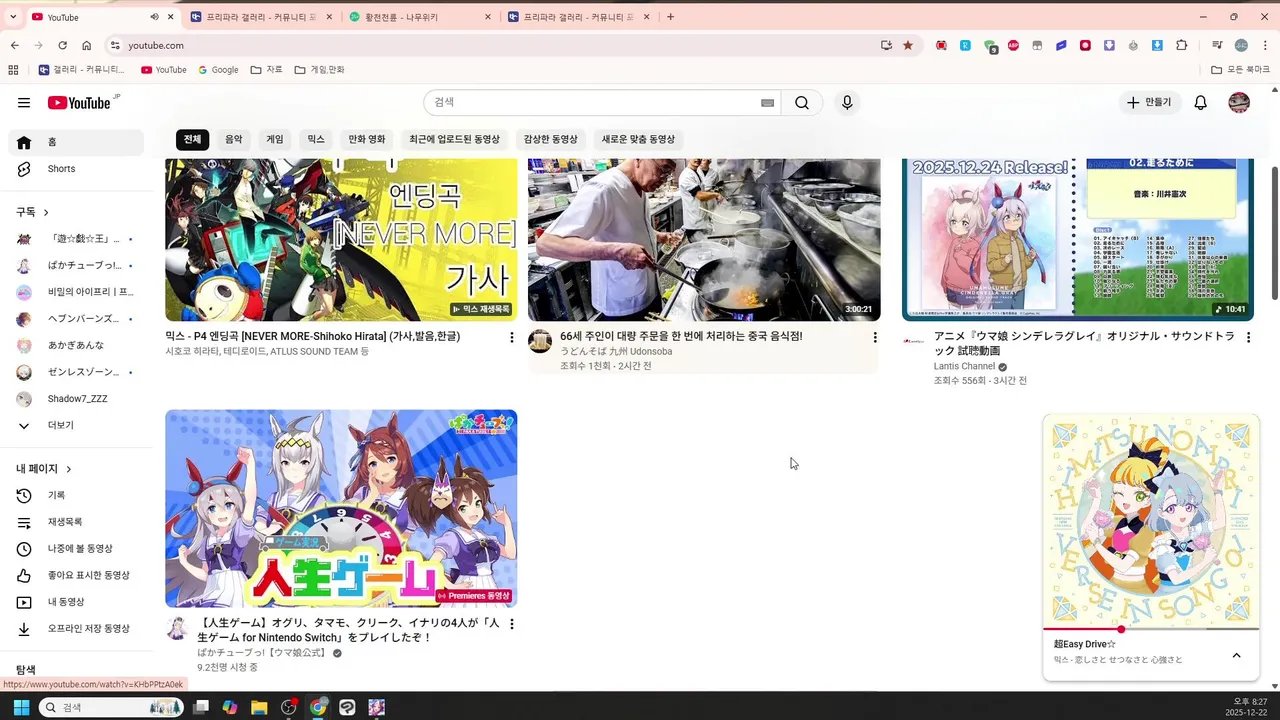The height and width of the screenshot is (720, 1280).
Task: Select 새로운 맞춤 동영상 chip
Action: [638, 140]
